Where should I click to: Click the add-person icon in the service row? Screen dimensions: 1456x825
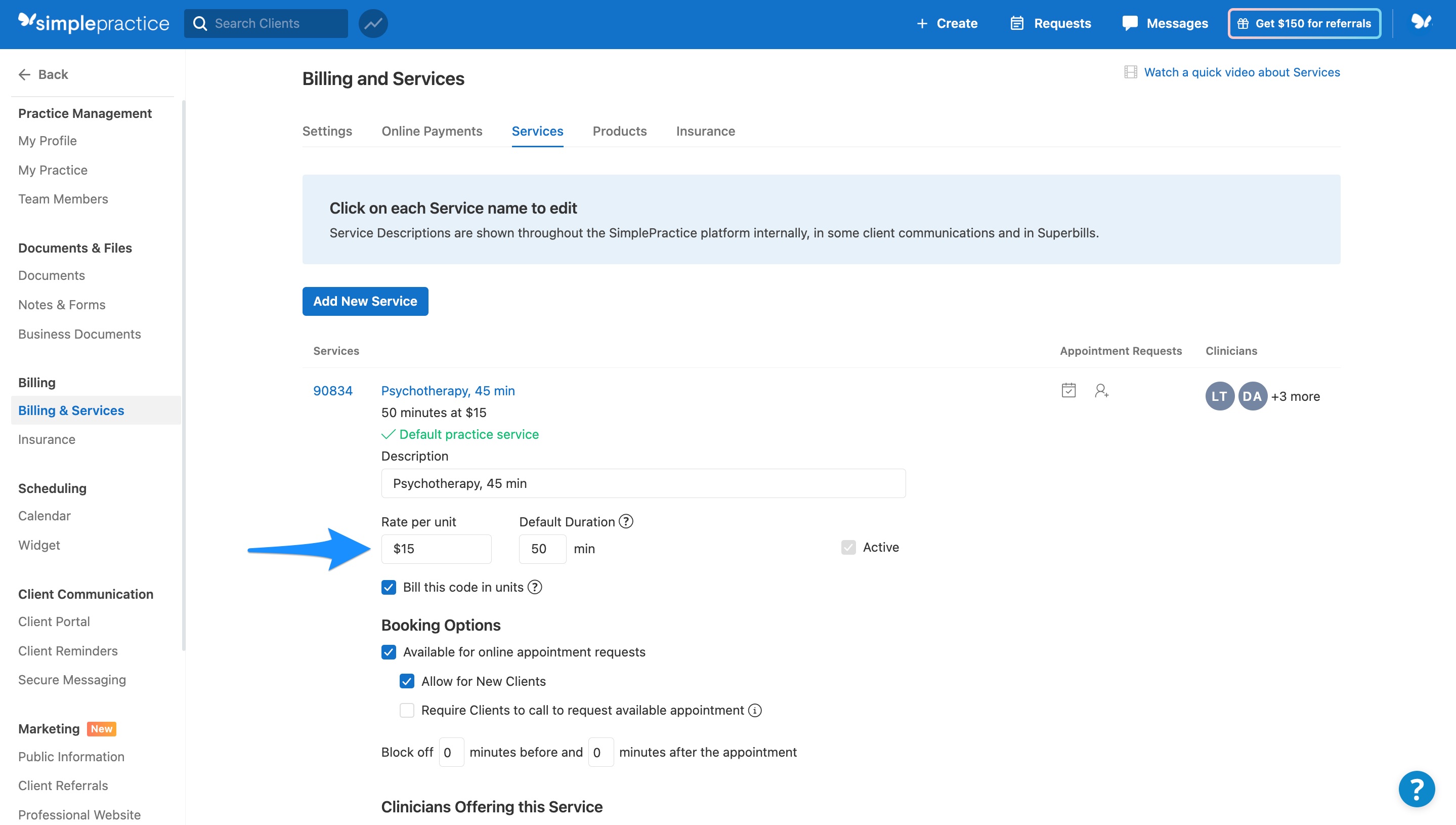pos(1101,390)
